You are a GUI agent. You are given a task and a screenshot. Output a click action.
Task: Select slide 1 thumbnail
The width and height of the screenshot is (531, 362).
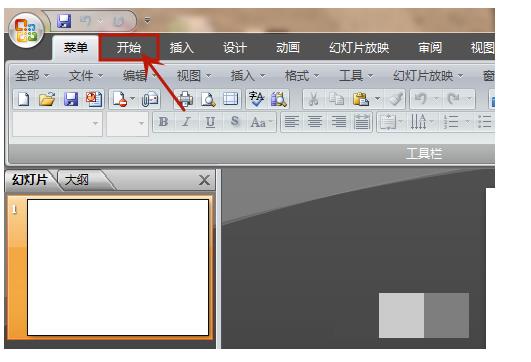[118, 267]
